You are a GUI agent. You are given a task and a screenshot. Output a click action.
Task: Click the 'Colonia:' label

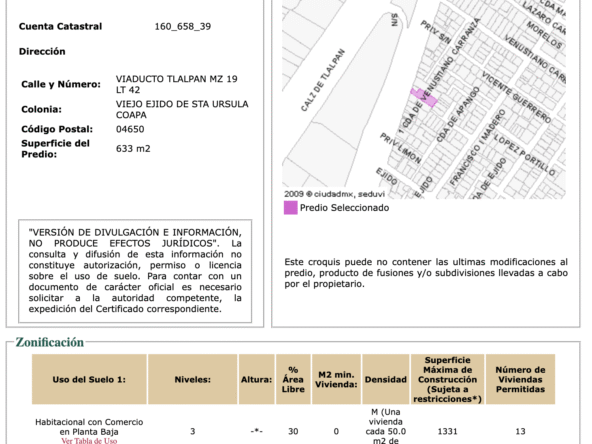[42, 109]
